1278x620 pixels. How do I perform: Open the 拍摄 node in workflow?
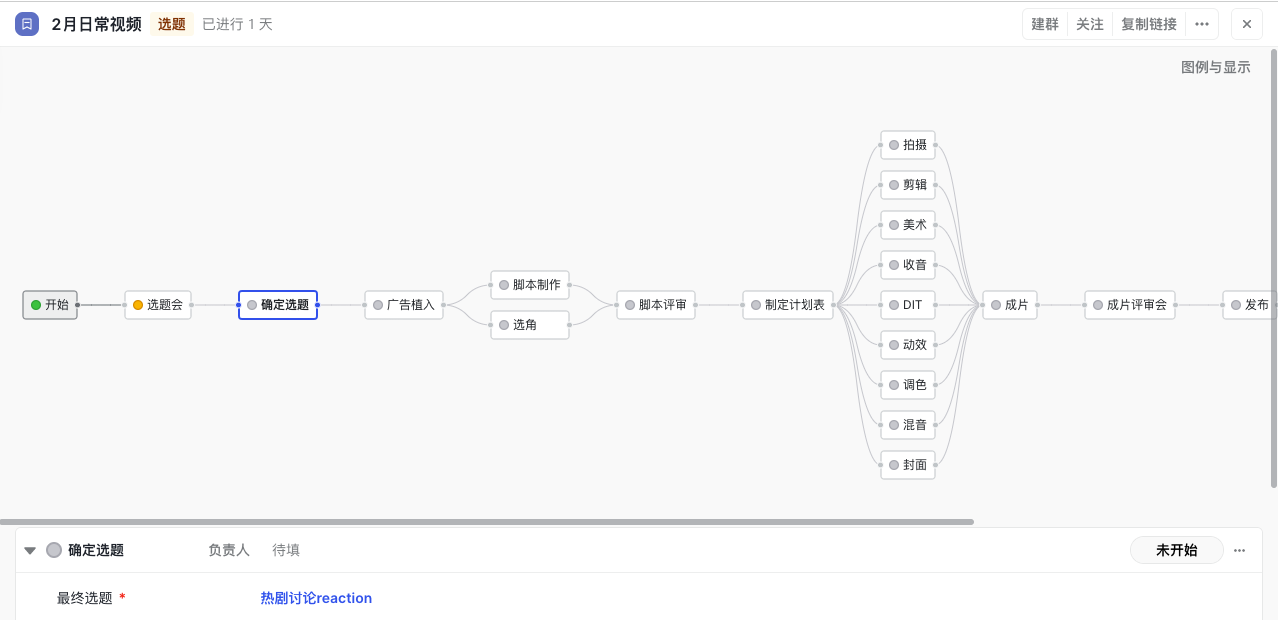tap(908, 145)
